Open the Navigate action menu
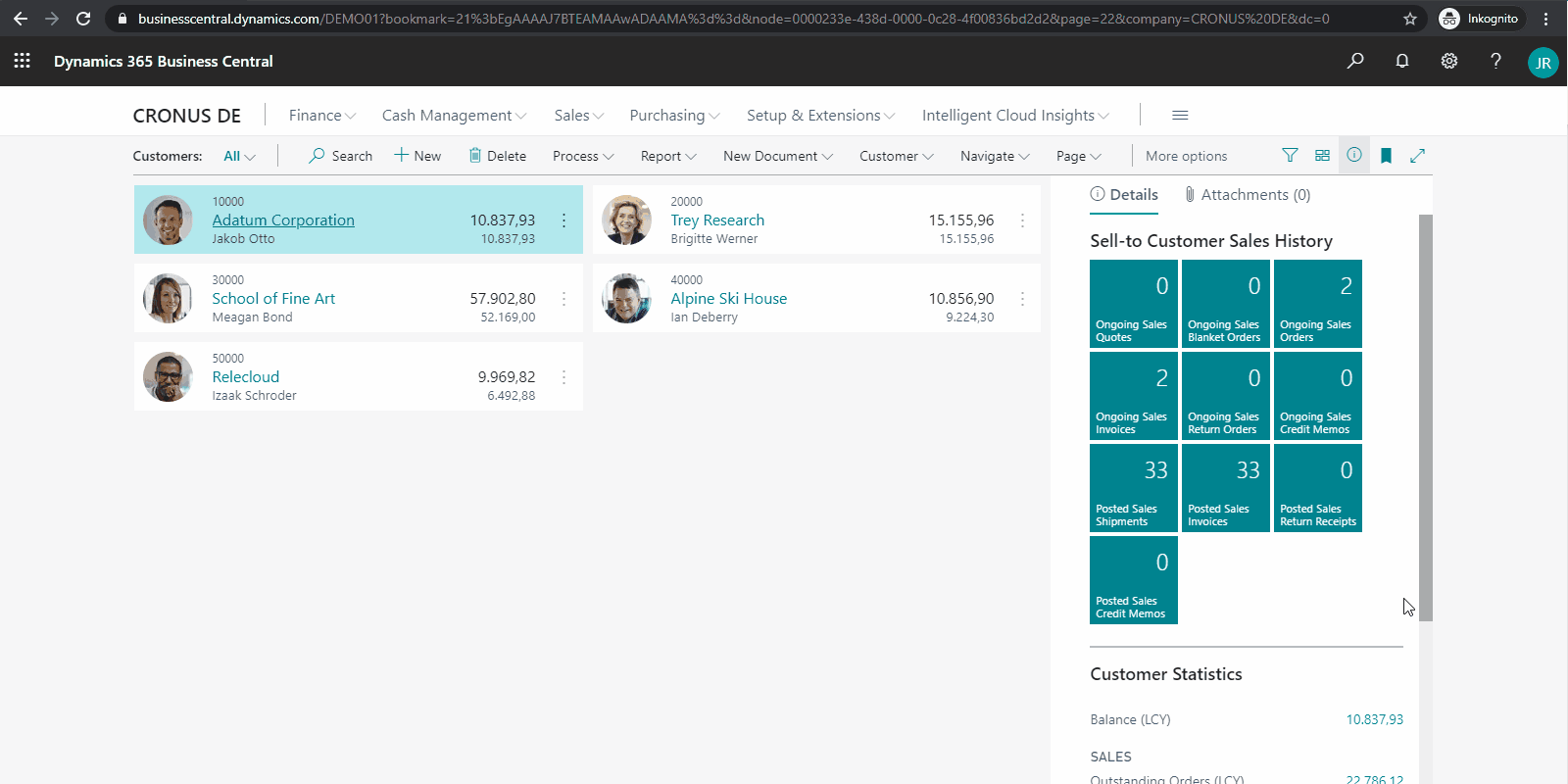This screenshot has width=1568, height=784. point(995,156)
